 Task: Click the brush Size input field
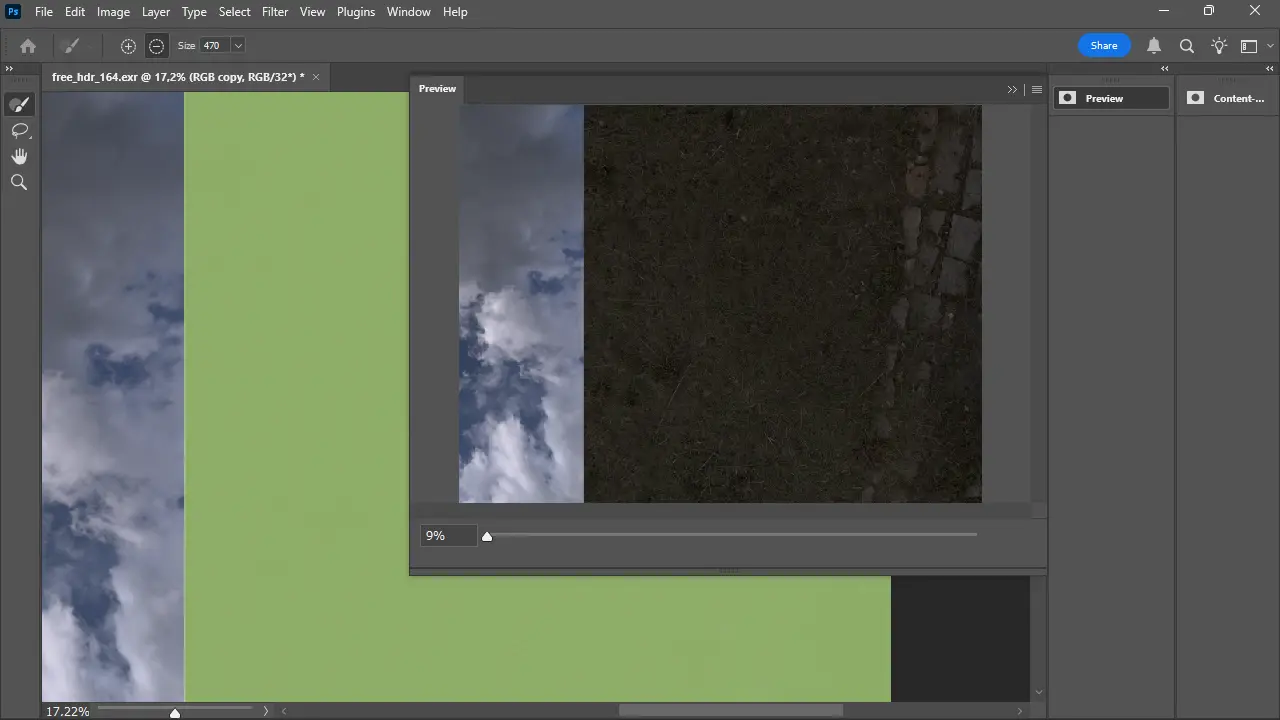214,46
